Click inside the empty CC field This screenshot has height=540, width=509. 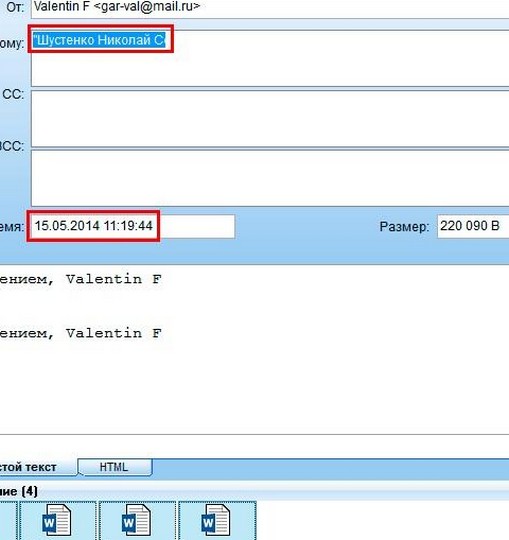click(270, 118)
